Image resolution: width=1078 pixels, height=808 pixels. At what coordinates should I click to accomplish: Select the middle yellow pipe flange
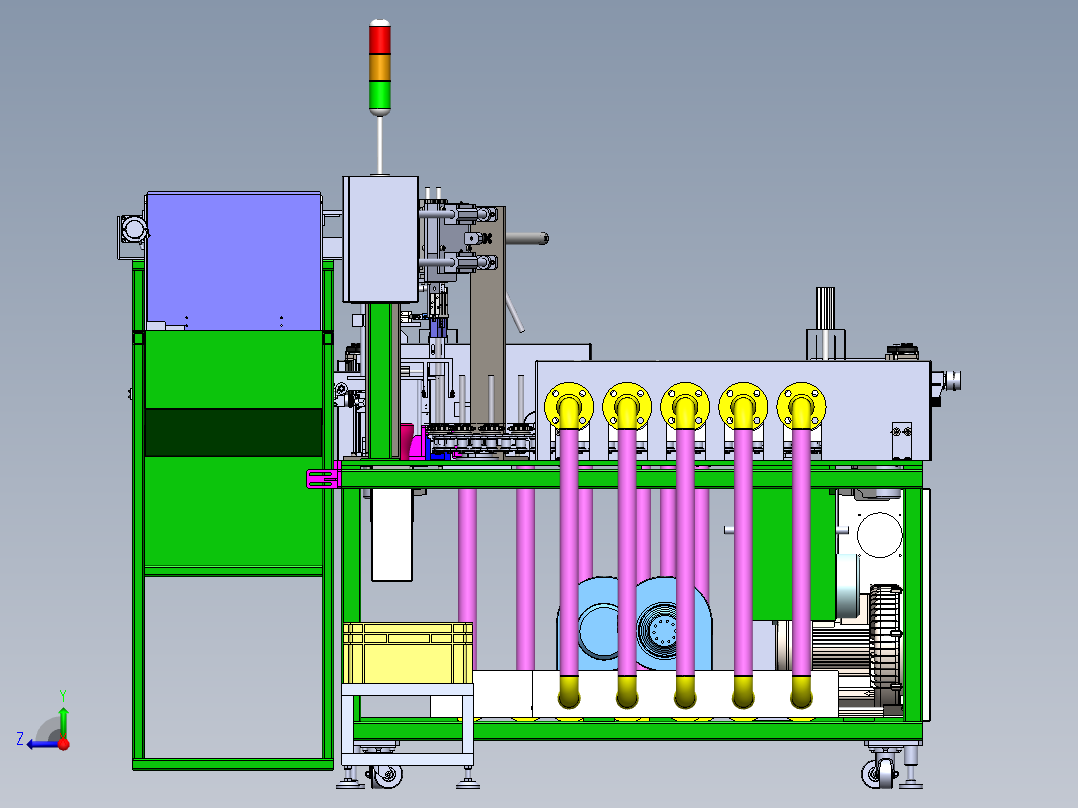(685, 406)
